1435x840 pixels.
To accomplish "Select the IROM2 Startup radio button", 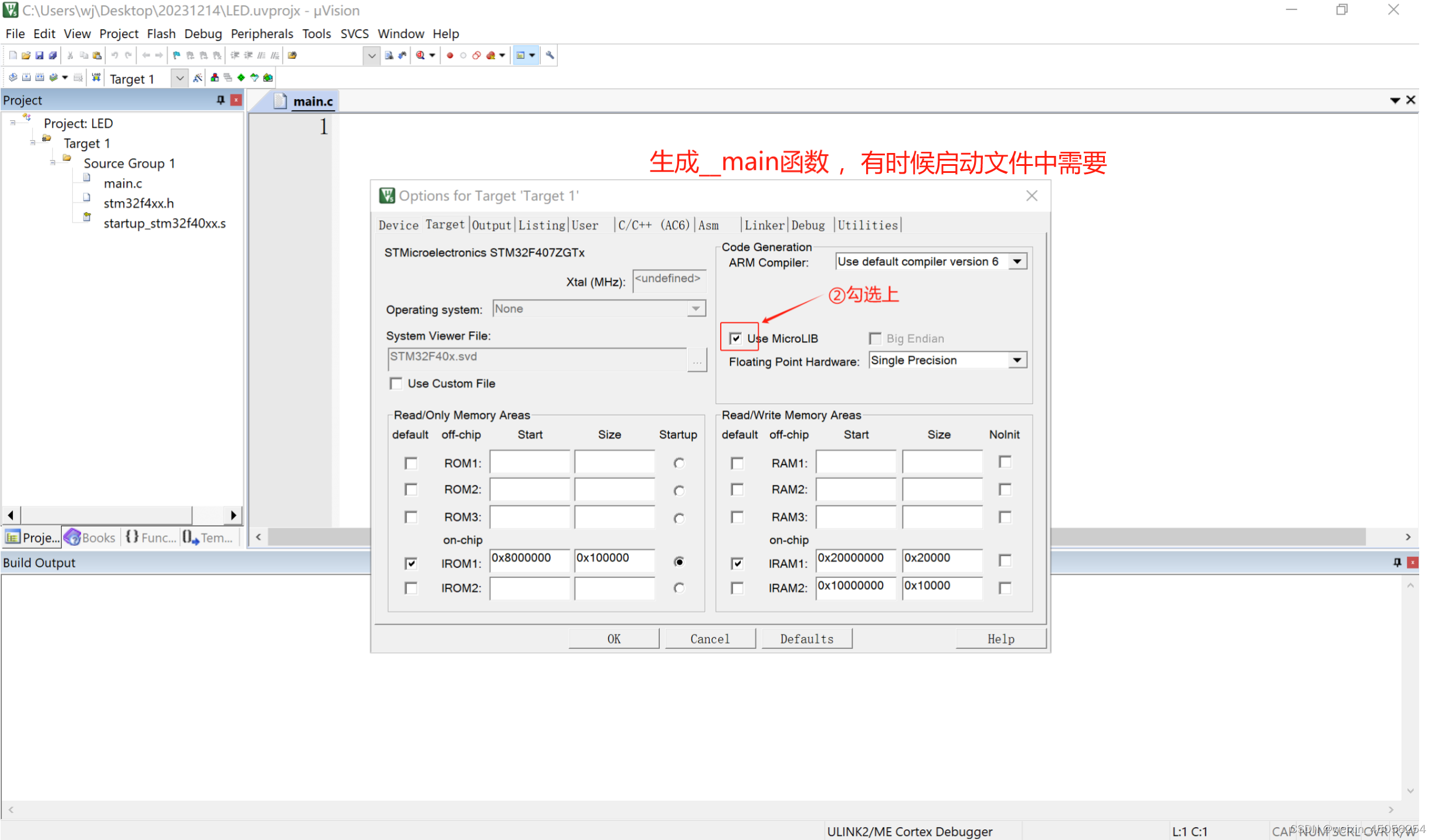I will coord(679,588).
